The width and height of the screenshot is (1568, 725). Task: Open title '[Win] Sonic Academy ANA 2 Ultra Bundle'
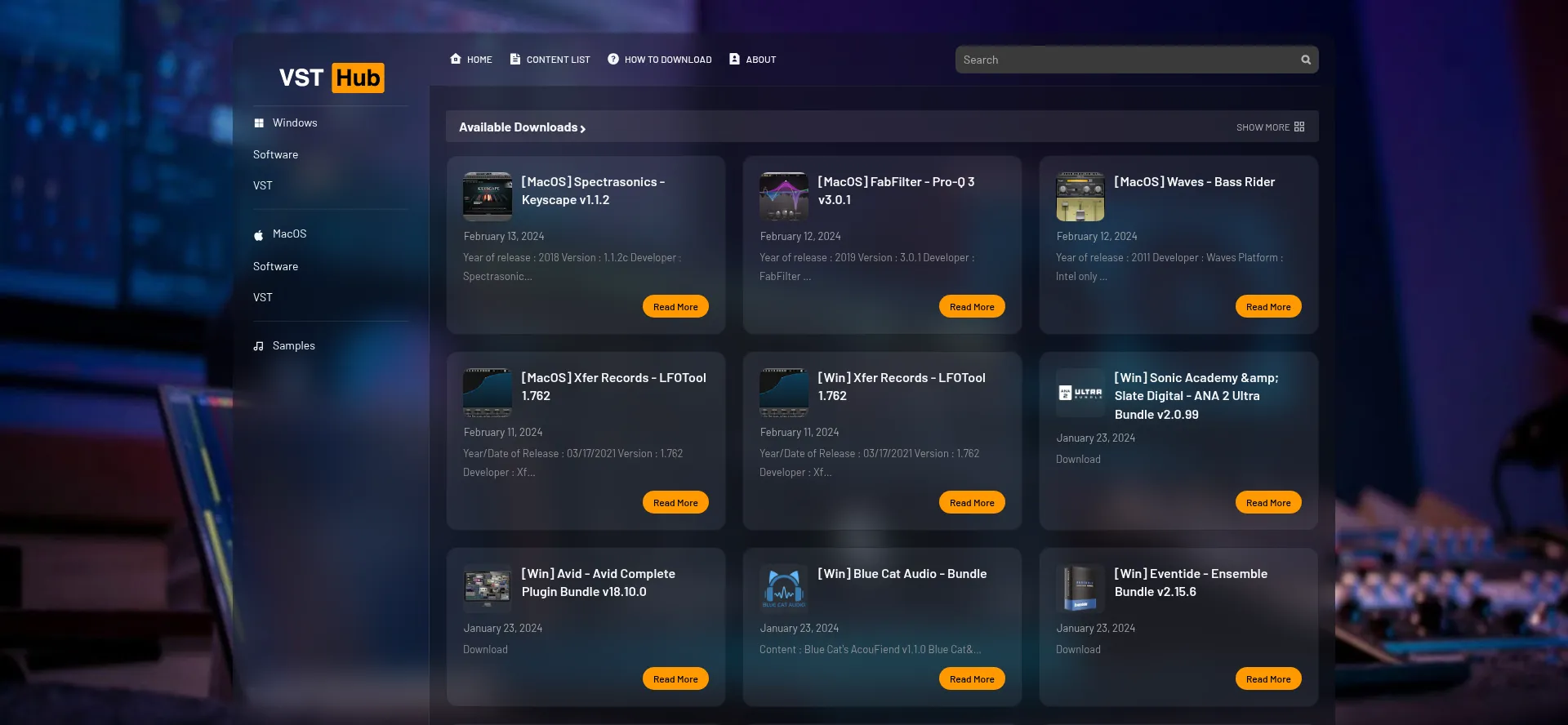click(x=1196, y=396)
